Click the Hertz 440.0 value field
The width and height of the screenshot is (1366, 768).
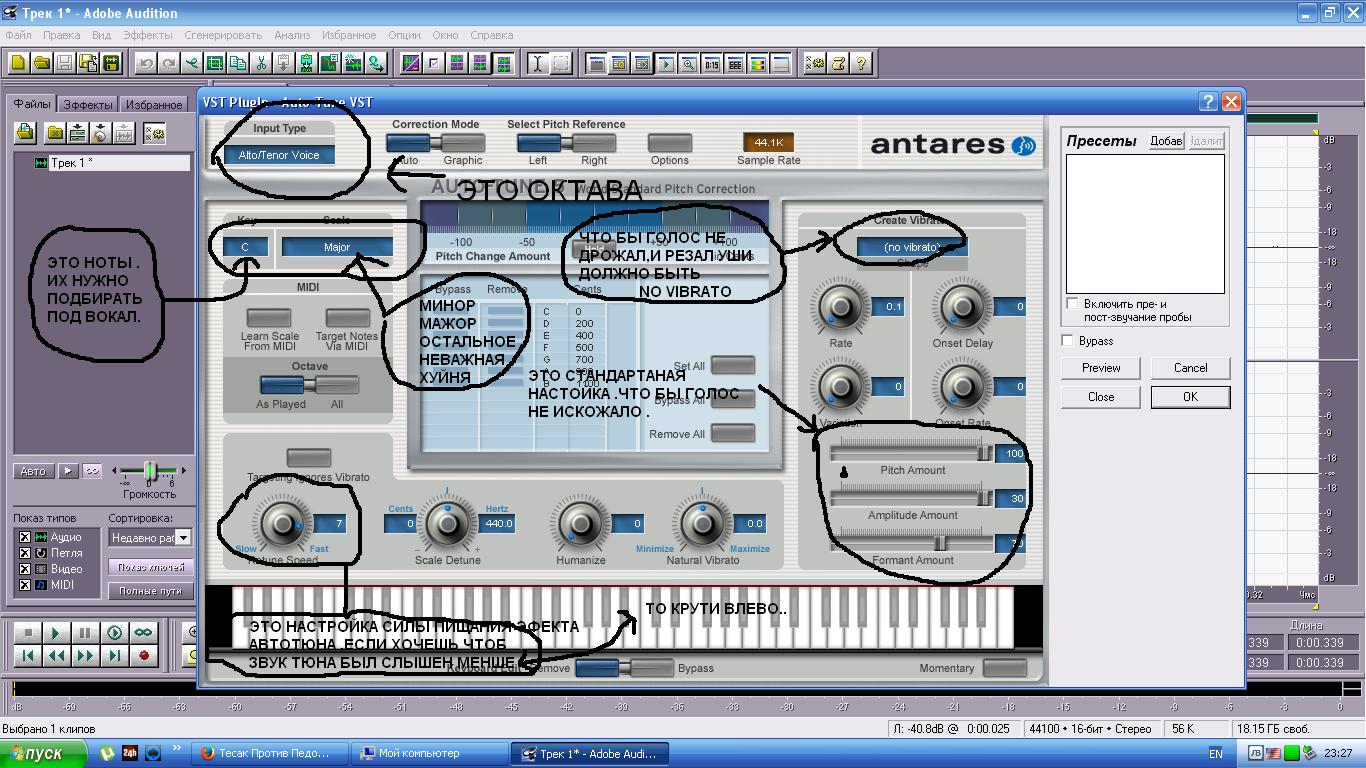point(497,523)
